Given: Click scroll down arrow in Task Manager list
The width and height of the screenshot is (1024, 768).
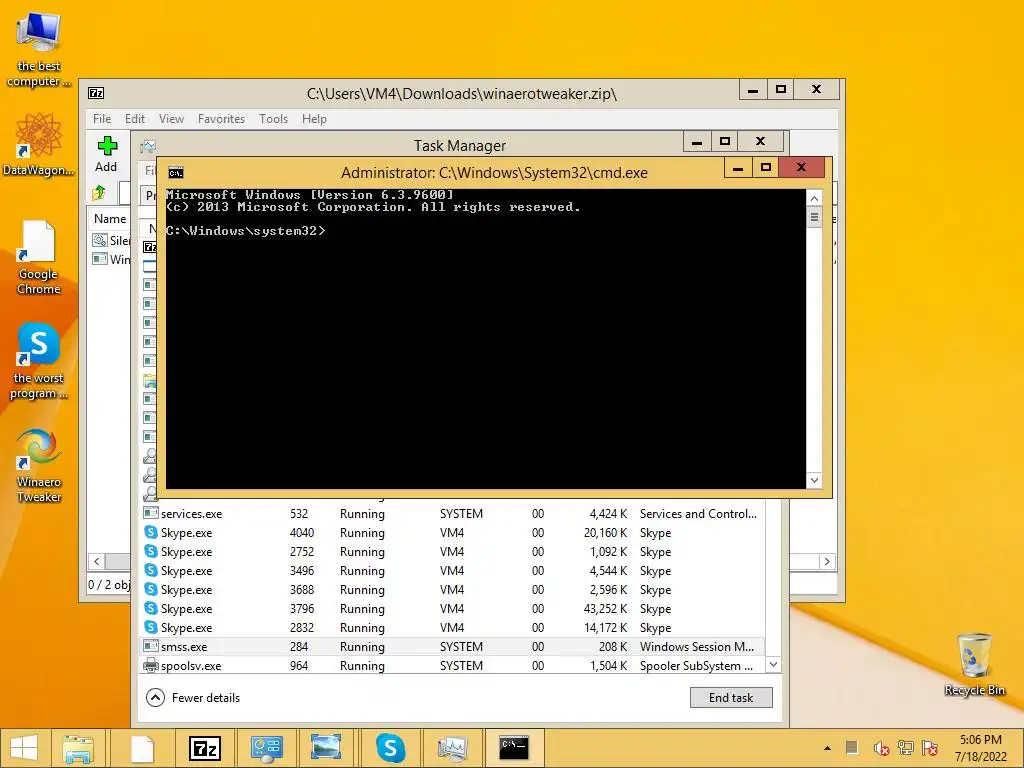Looking at the screenshot, I should point(773,665).
